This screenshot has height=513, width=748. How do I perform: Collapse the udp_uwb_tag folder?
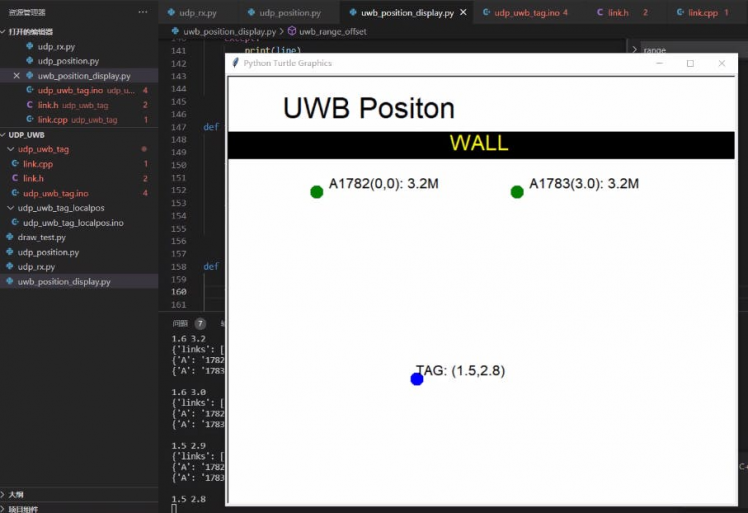43,149
